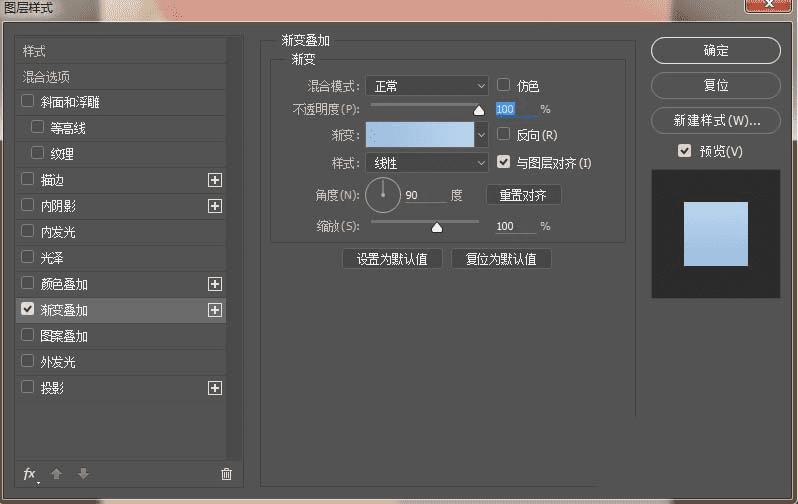This screenshot has width=798, height=504.
Task: Open the gradient picker dropdown arrow
Action: 481,135
